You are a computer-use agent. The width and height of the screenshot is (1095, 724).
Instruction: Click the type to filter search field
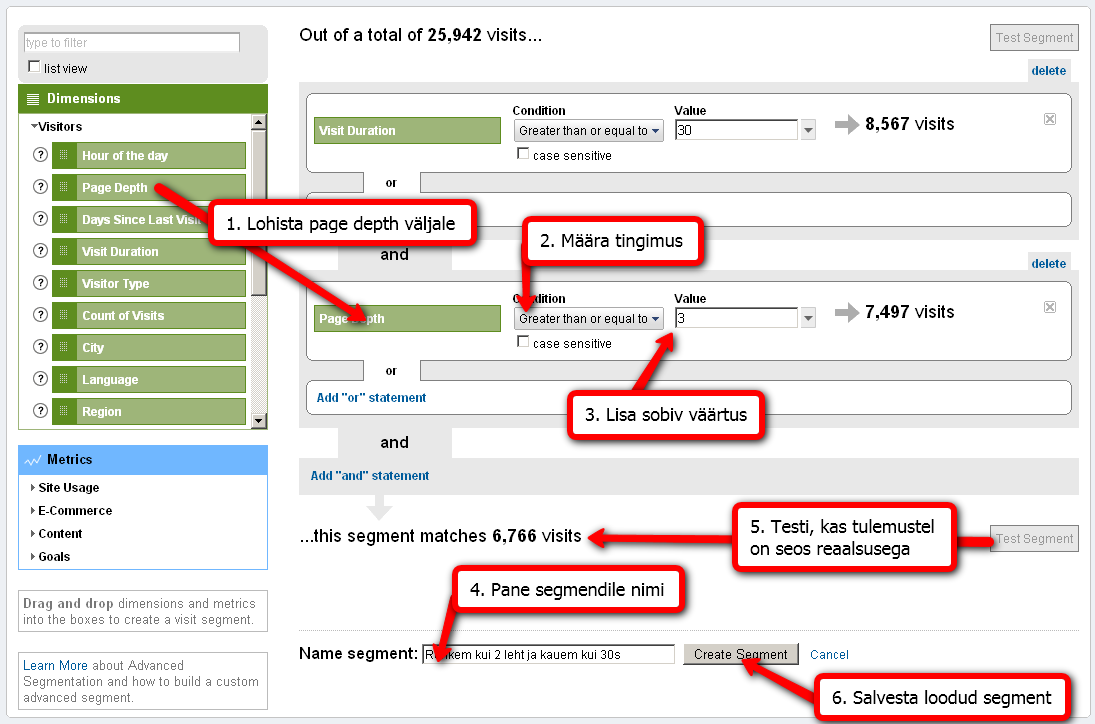tap(132, 43)
